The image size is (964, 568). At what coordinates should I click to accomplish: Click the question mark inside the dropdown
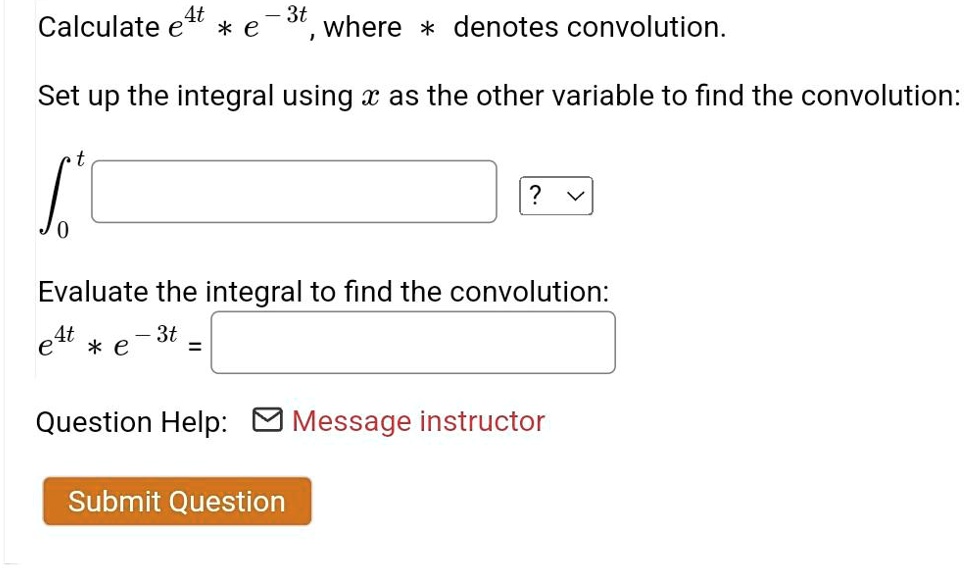(x=535, y=195)
